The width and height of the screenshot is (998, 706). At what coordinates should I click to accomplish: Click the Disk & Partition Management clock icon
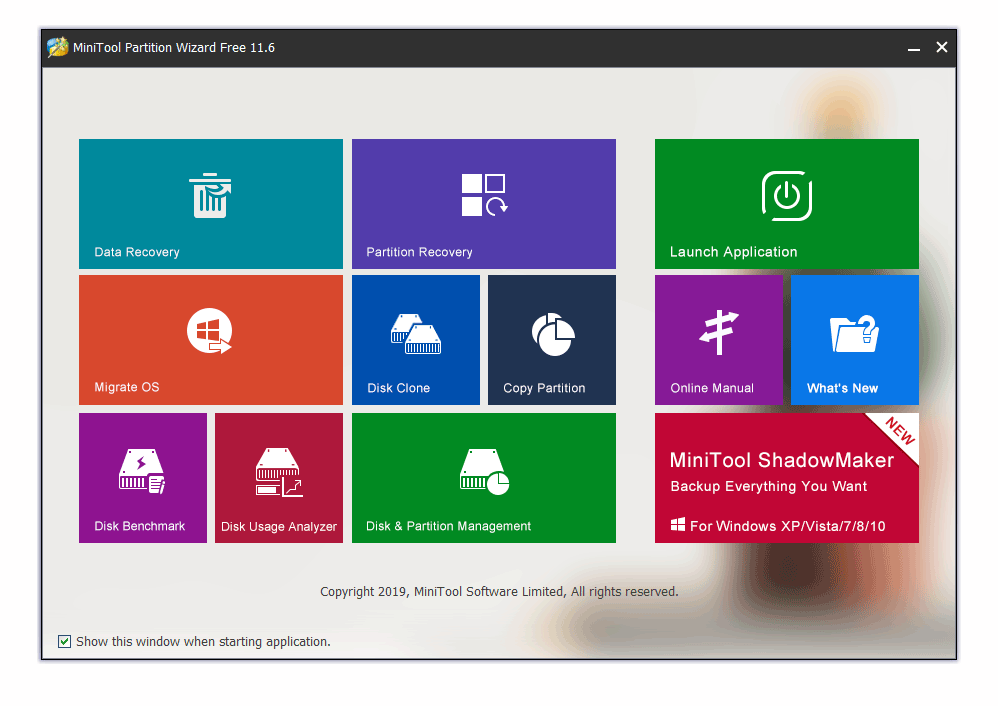tap(484, 470)
